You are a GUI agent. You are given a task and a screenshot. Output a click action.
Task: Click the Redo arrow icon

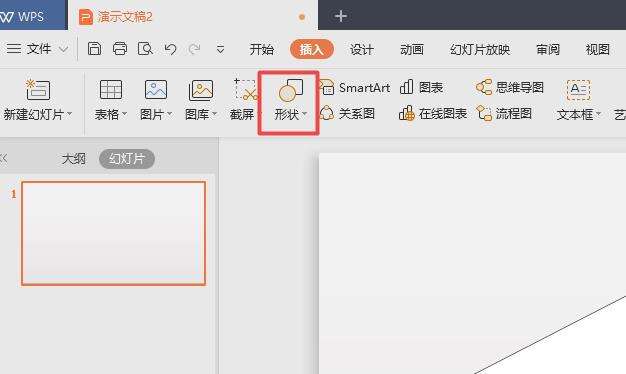coord(194,49)
